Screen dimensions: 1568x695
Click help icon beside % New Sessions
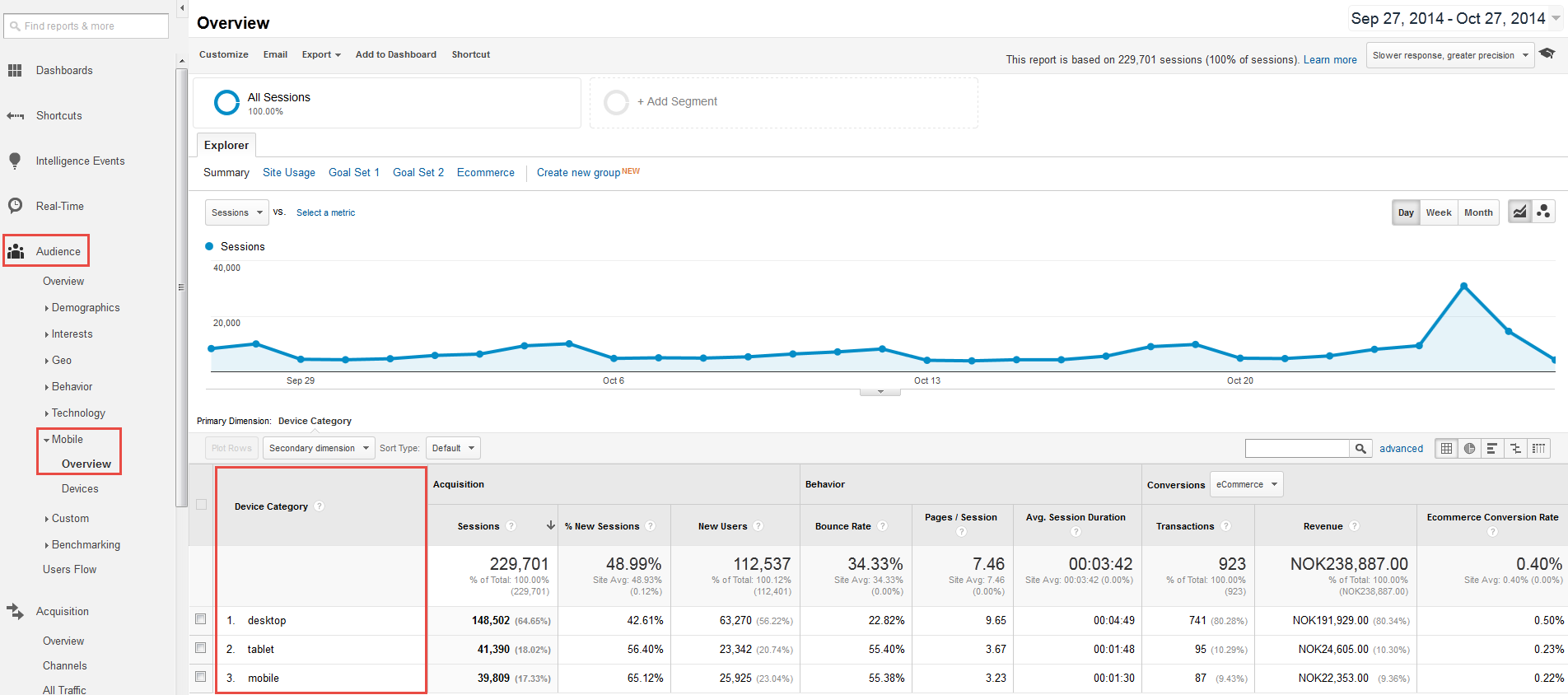tap(650, 526)
